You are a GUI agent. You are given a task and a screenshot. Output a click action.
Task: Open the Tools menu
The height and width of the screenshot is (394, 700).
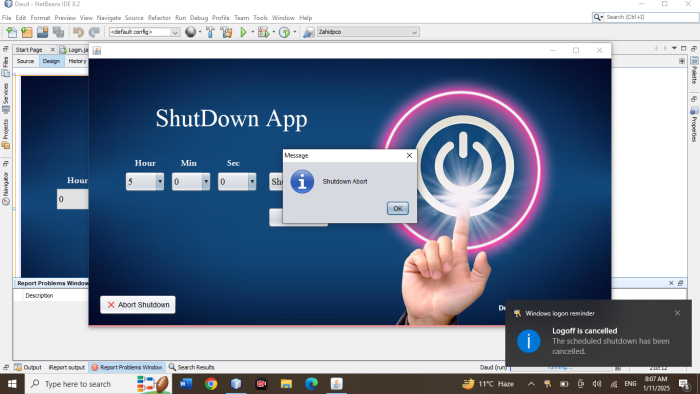coord(260,18)
